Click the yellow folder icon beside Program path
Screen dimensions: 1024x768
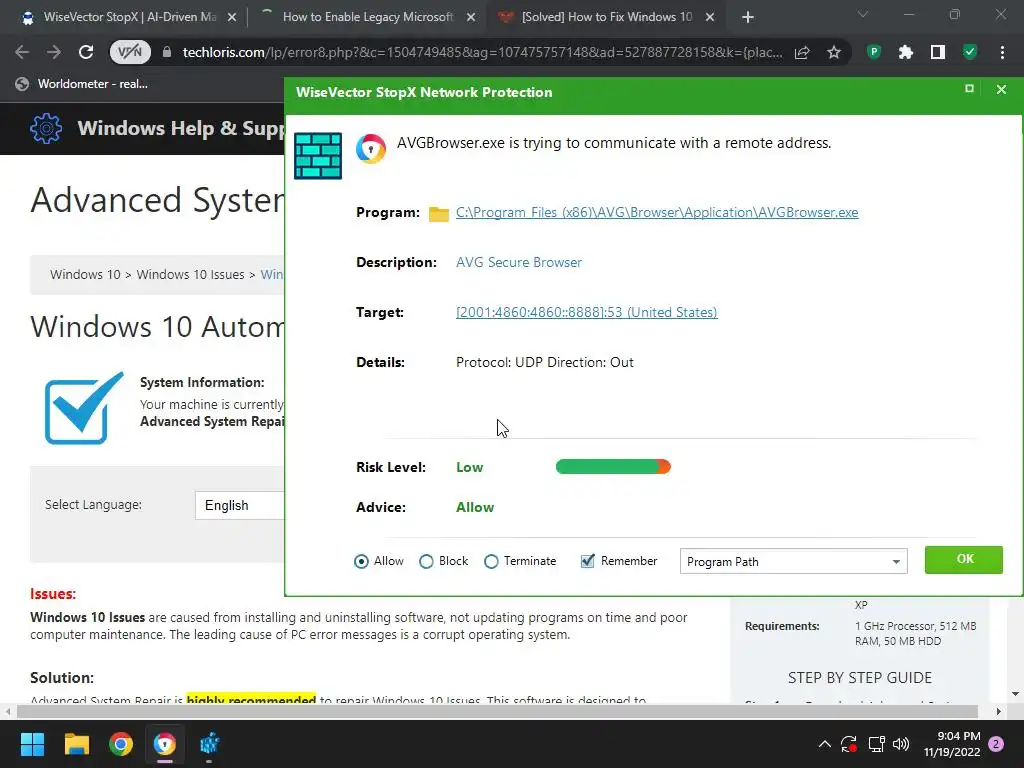coord(439,214)
